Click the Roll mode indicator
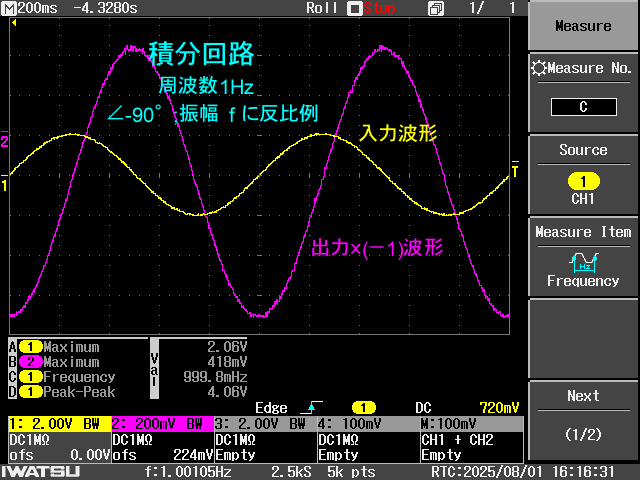This screenshot has height=480, width=640. point(322,8)
